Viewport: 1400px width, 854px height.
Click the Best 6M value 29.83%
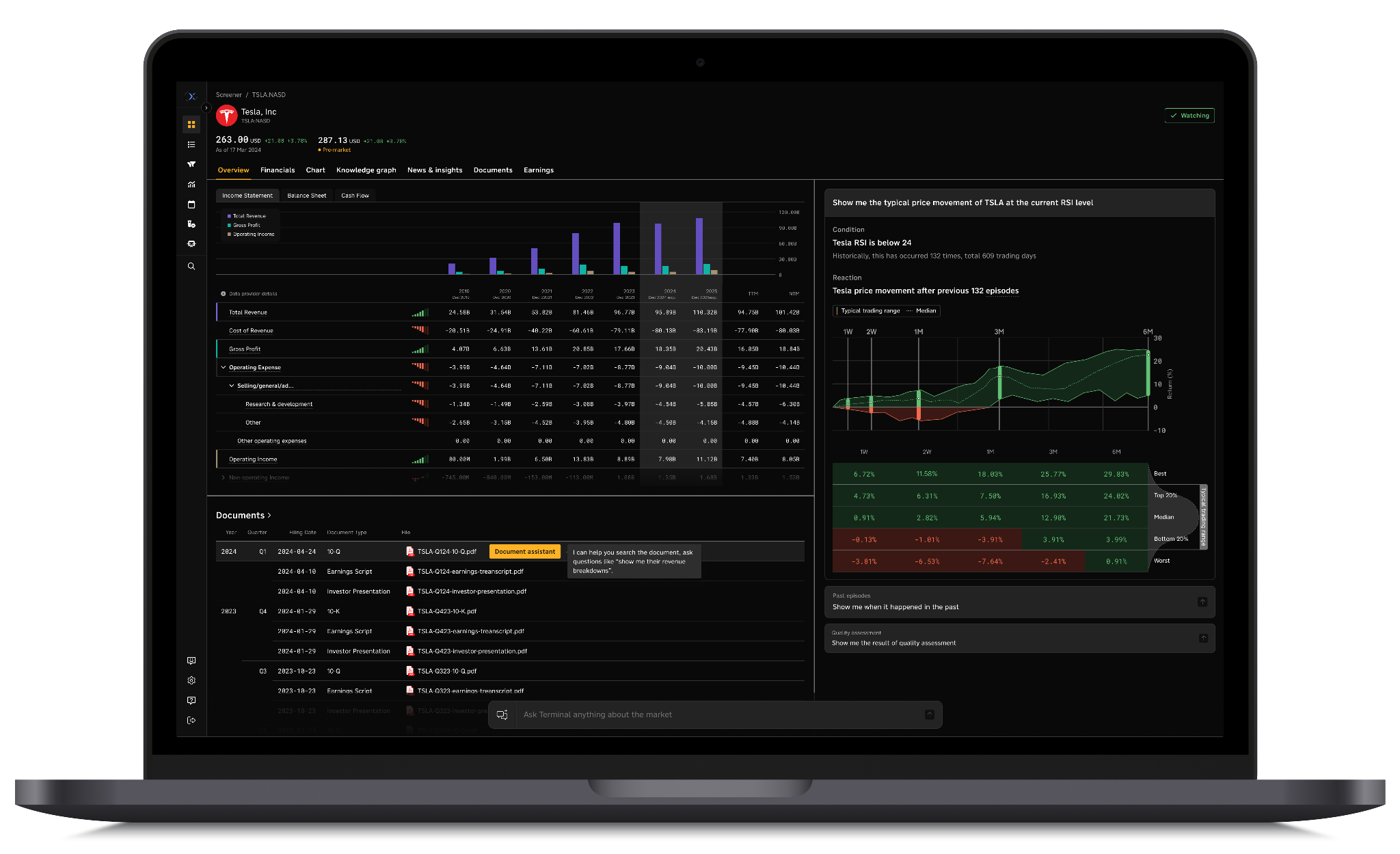pyautogui.click(x=1116, y=474)
